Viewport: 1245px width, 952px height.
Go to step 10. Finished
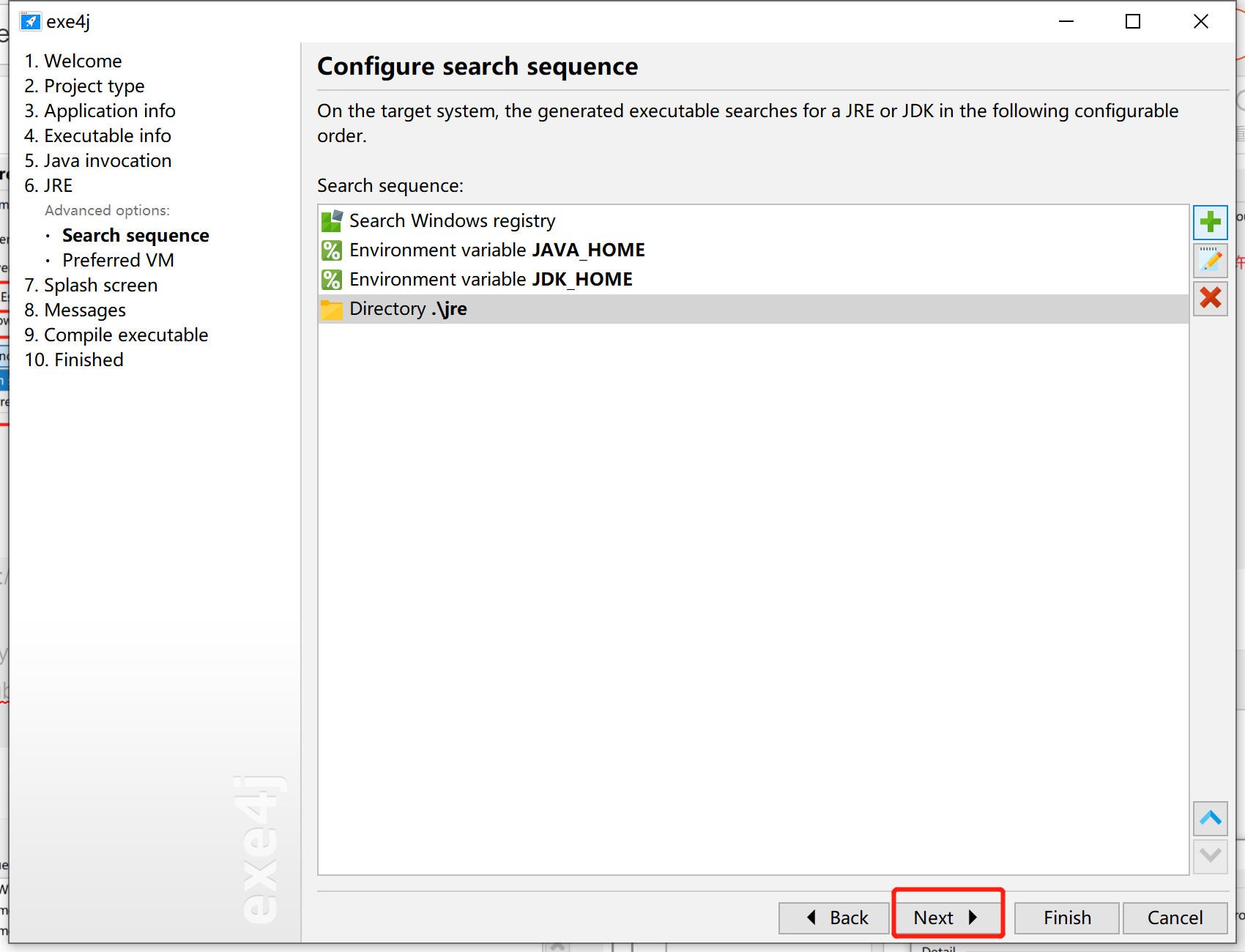click(74, 360)
